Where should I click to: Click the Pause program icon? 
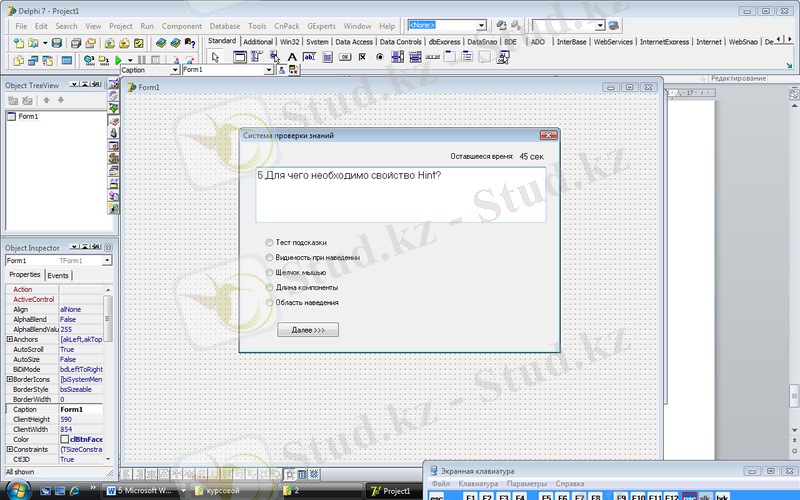[142, 60]
